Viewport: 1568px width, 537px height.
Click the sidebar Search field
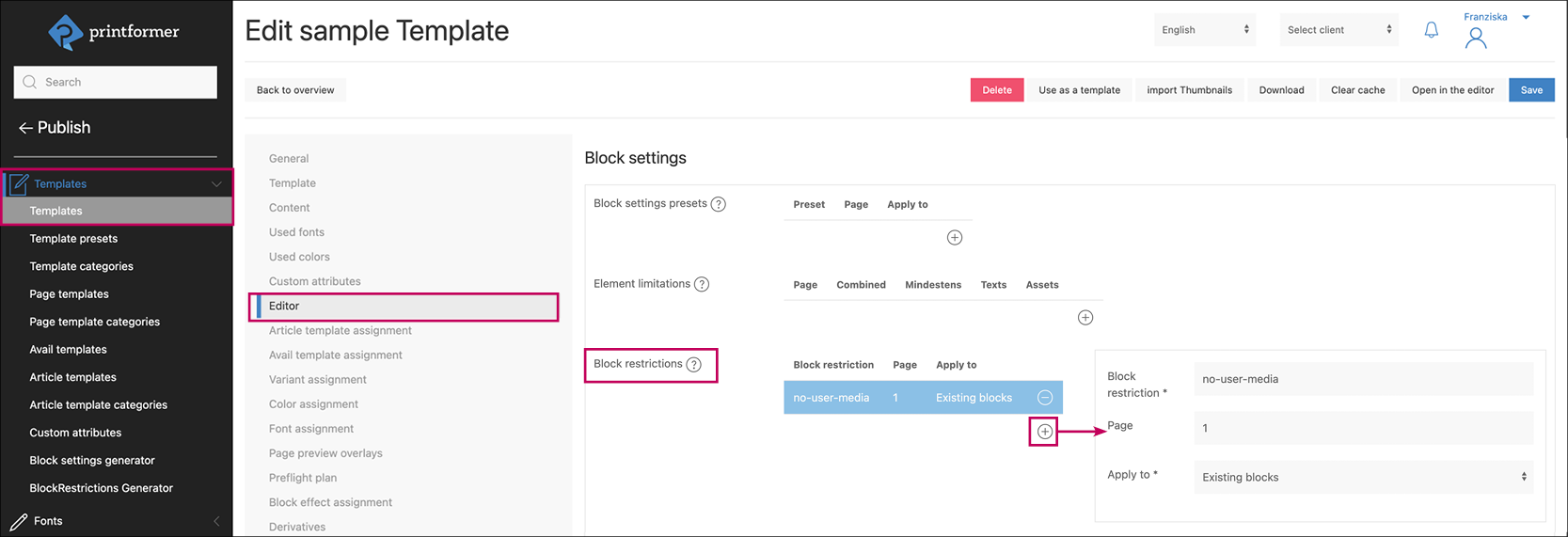(x=116, y=83)
